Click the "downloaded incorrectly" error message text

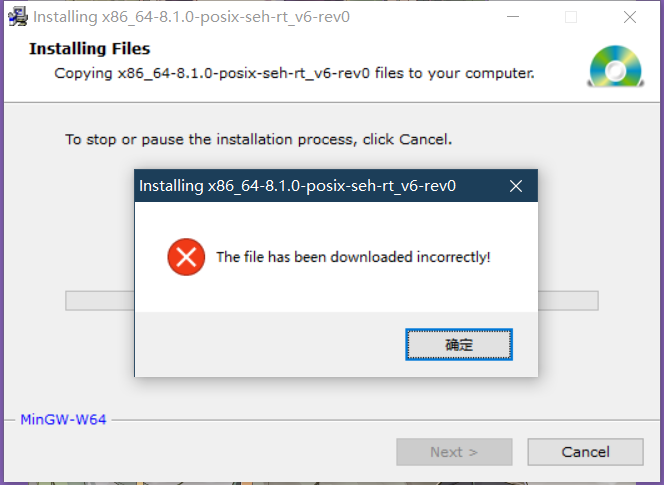coord(353,257)
